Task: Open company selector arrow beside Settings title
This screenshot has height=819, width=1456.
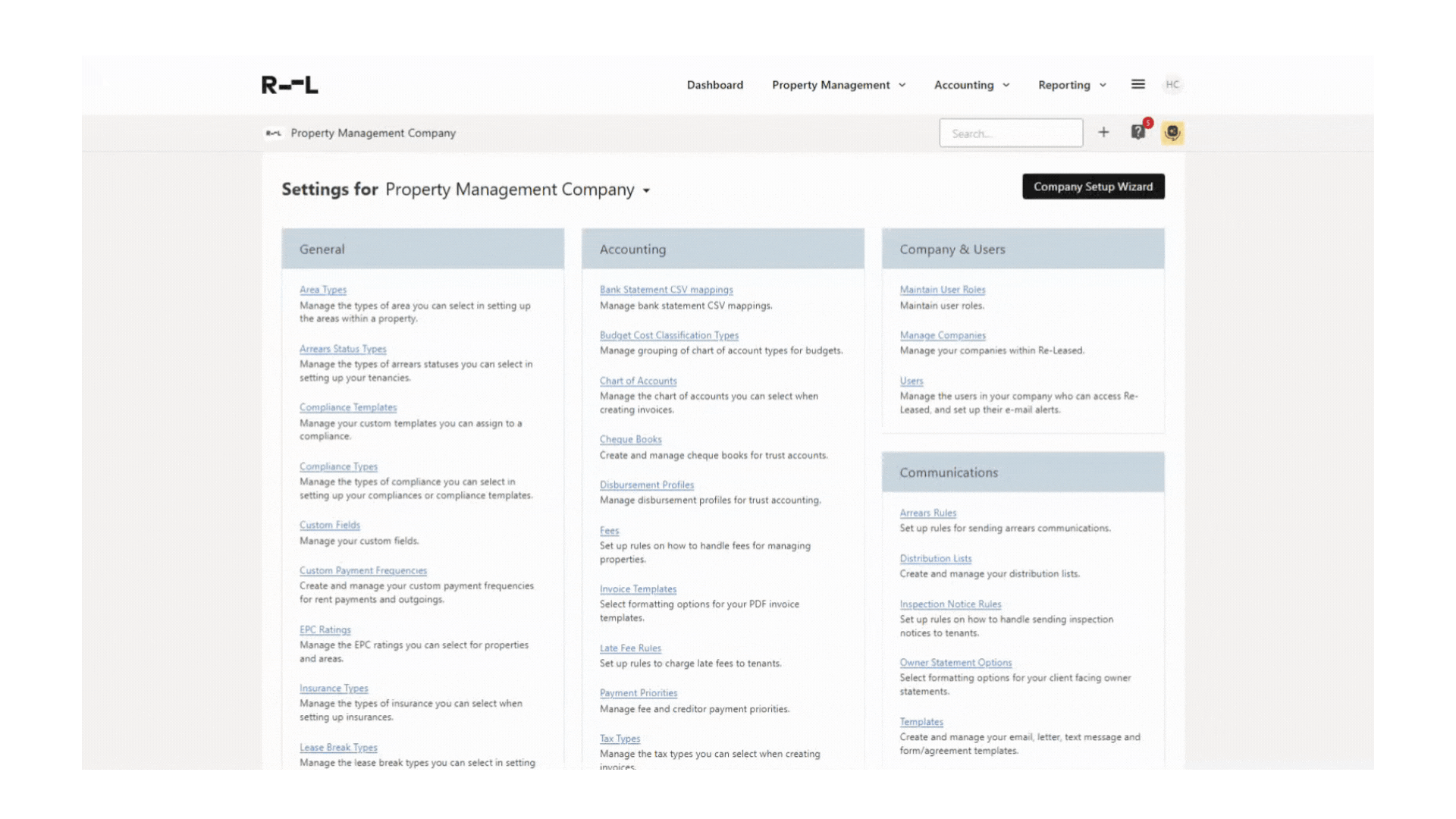Action: [646, 191]
